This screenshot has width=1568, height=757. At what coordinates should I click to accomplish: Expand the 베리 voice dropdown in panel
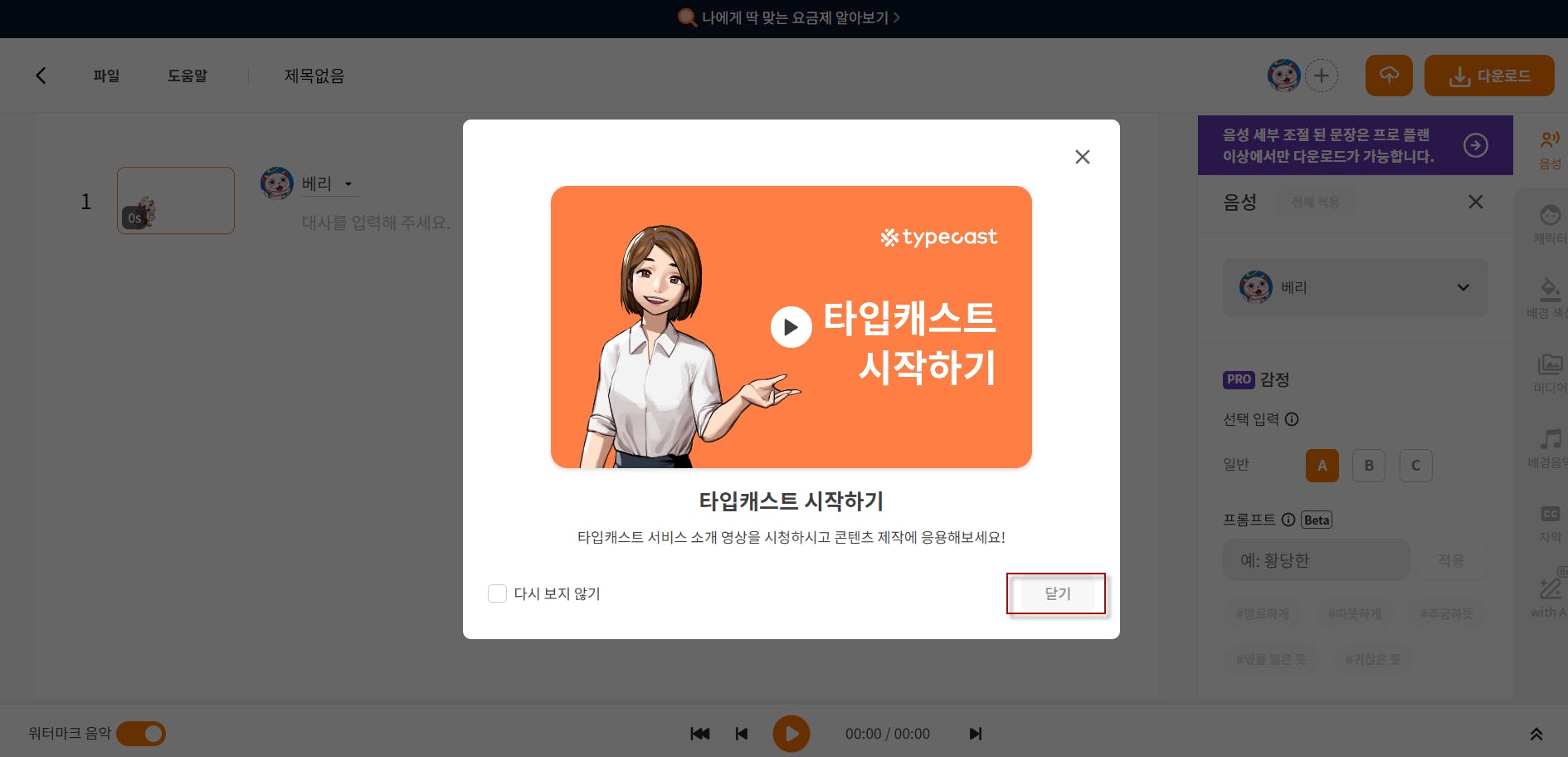1355,287
